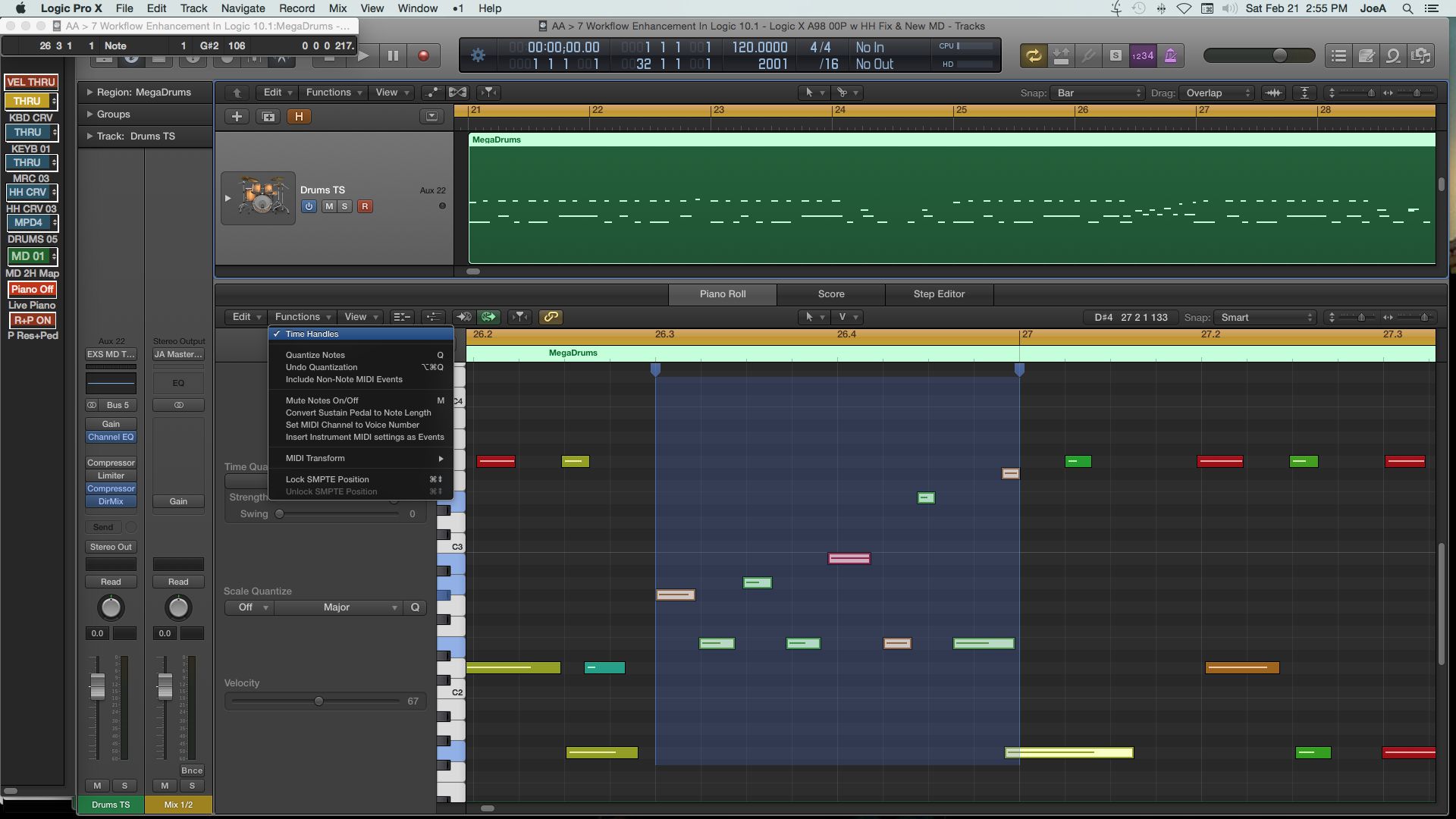Screen dimensions: 1456x819
Task: Click the Record button in the transport
Action: (423, 55)
